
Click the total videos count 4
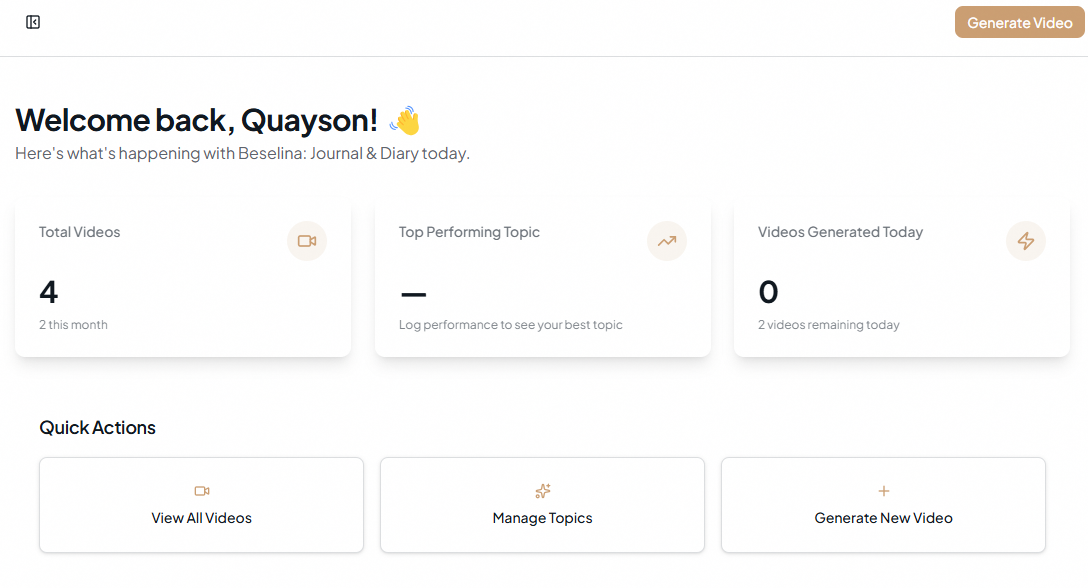[49, 292]
